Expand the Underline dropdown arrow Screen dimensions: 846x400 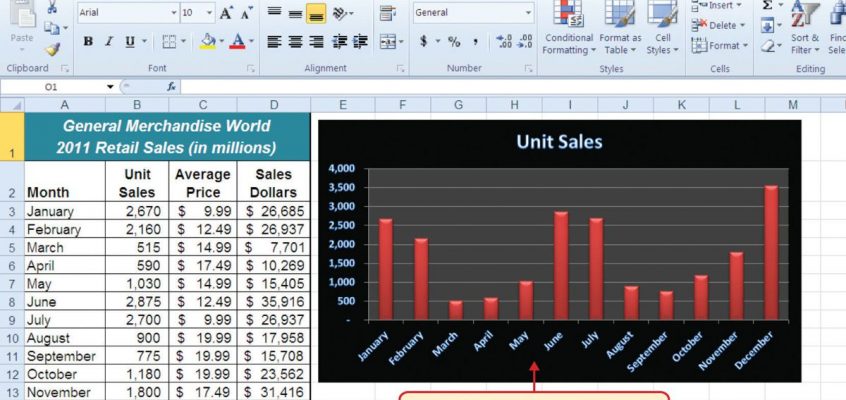point(144,41)
